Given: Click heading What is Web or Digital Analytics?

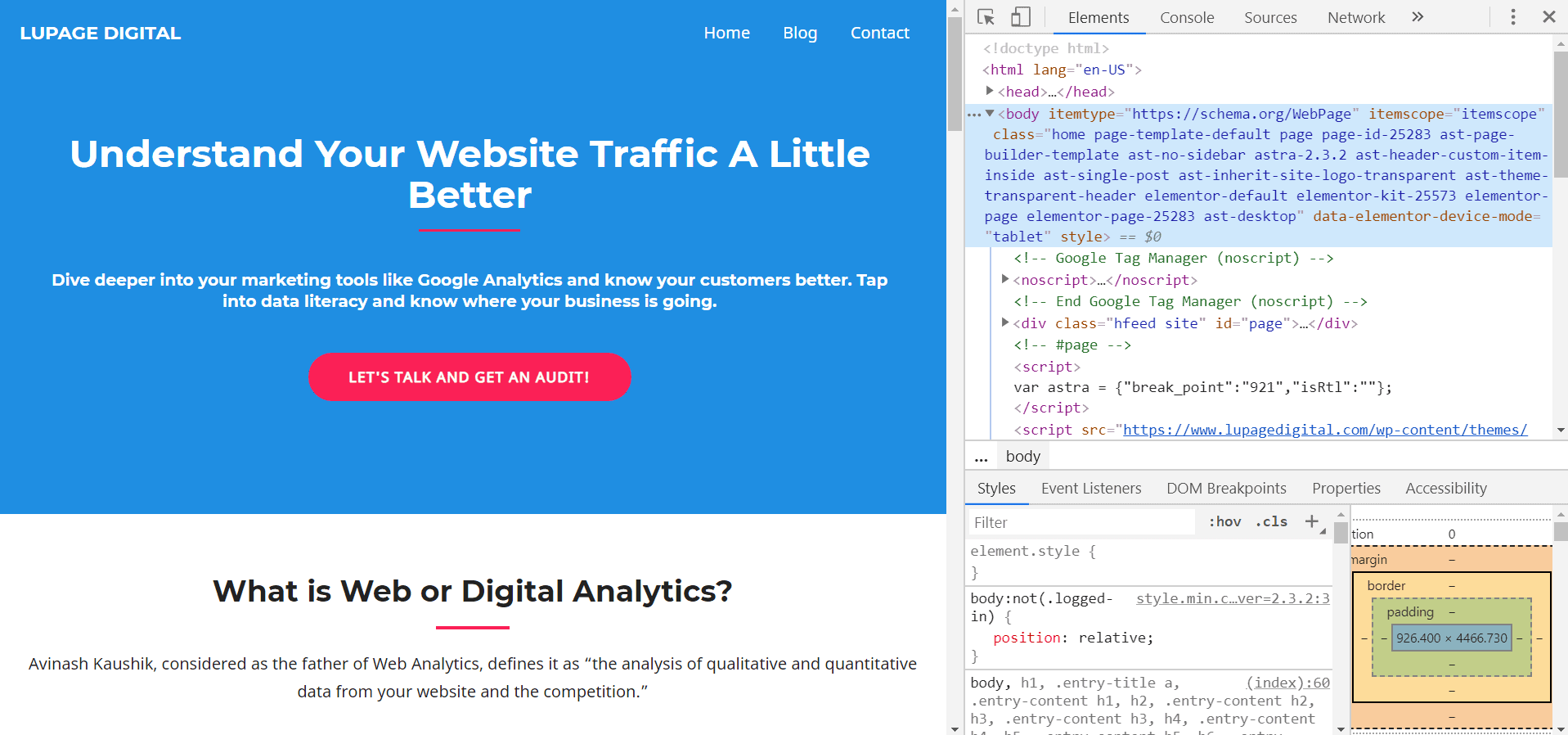Looking at the screenshot, I should point(473,591).
